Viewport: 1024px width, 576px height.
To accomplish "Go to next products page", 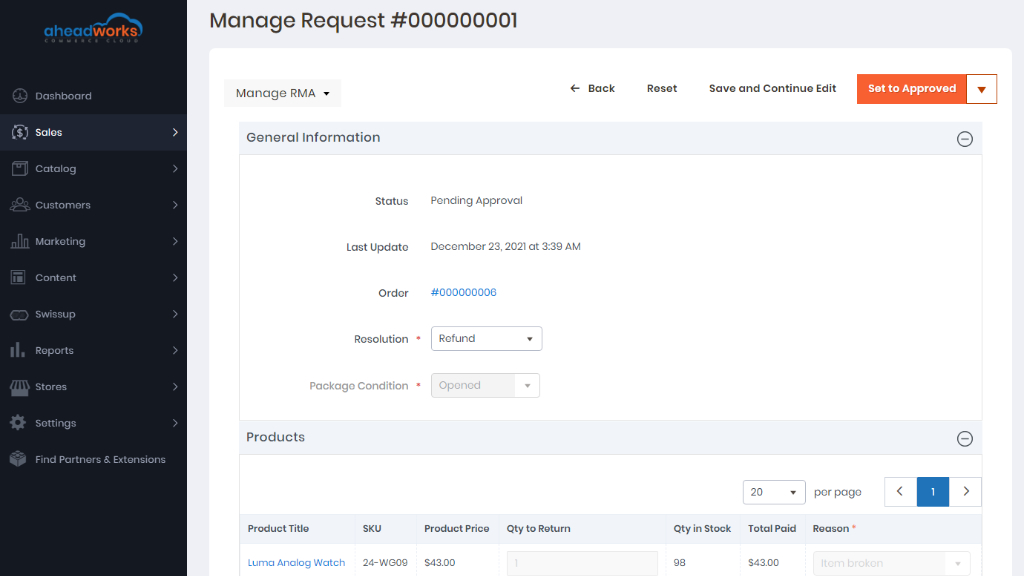I will click(966, 492).
